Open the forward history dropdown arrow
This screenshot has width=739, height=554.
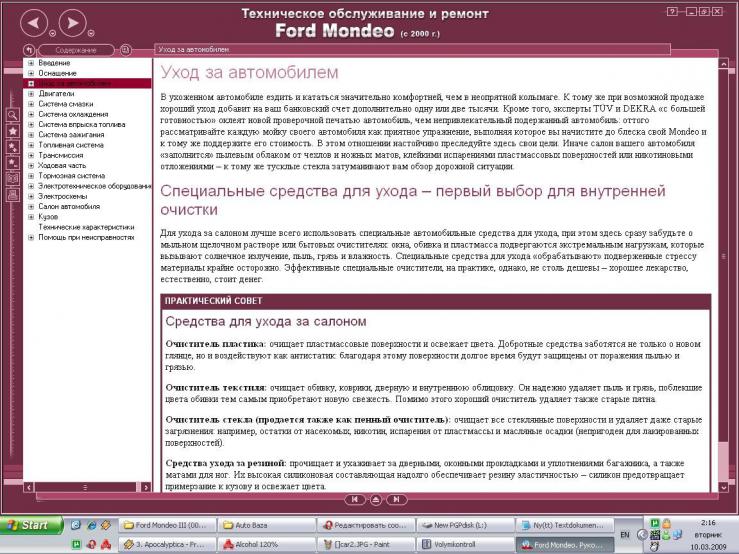tap(91, 33)
